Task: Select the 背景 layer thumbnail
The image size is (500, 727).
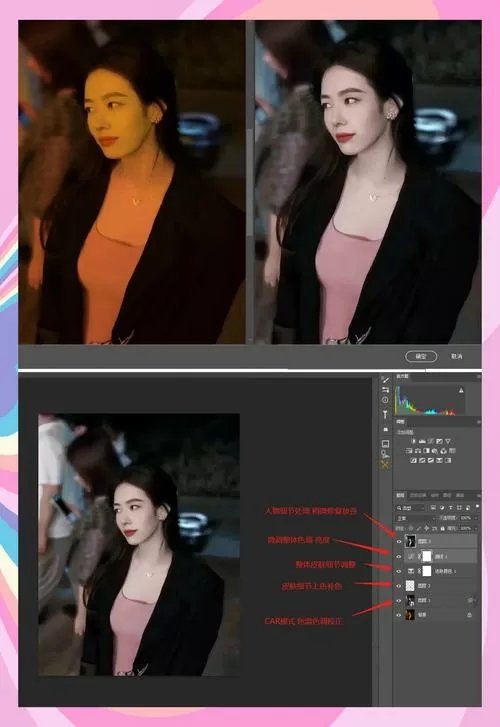Action: click(410, 615)
